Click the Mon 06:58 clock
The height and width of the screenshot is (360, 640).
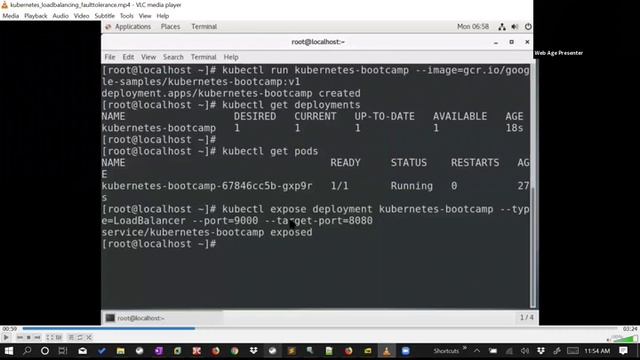coord(473,27)
